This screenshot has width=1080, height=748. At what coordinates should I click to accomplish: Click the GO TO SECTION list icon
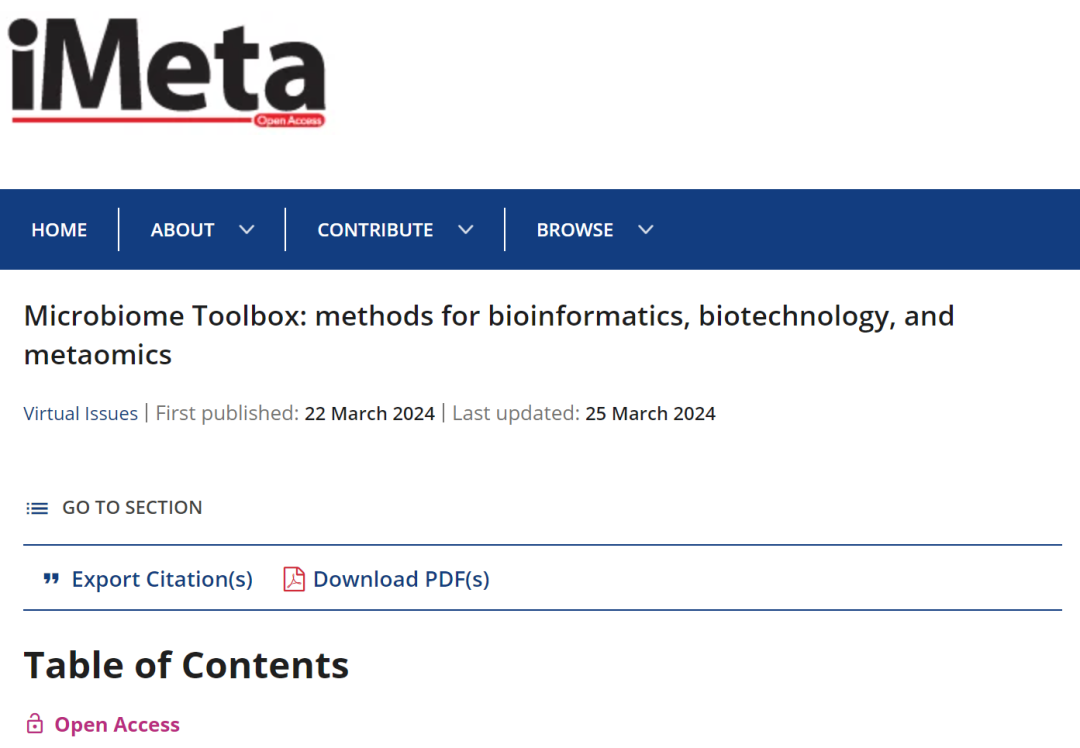click(x=36, y=508)
